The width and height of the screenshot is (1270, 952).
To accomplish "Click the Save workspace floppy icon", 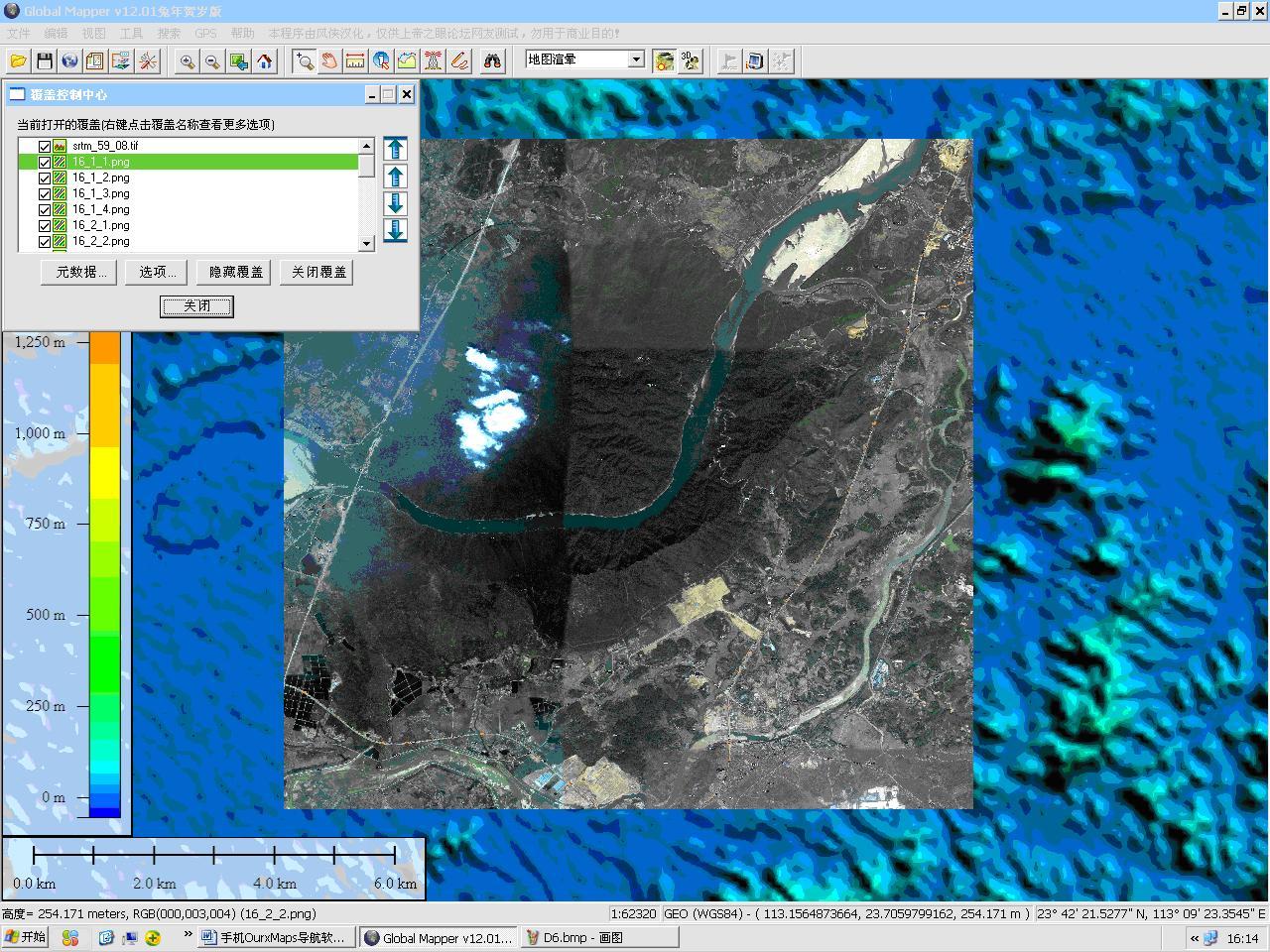I will point(44,61).
